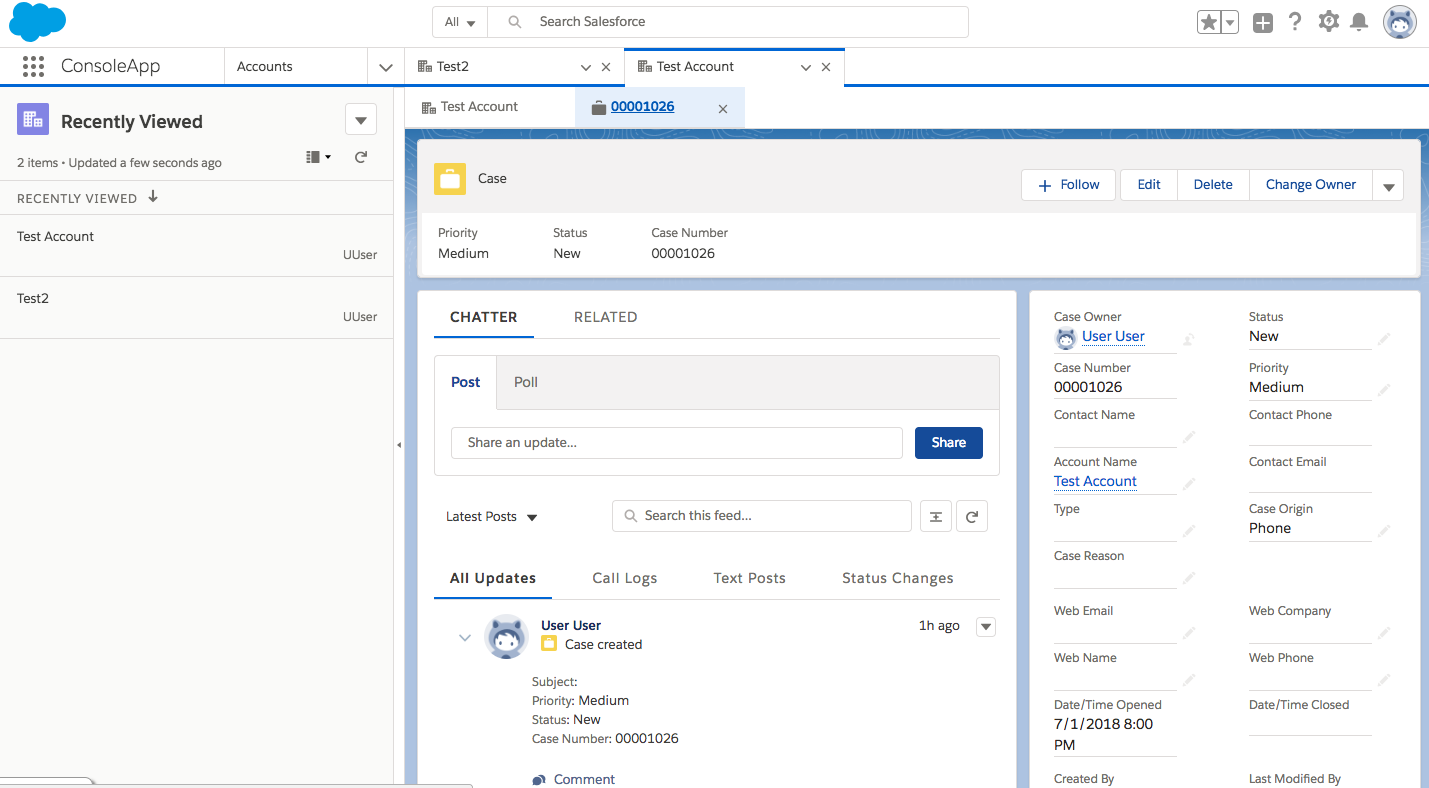Close the Test2 workspace tab

606,68
